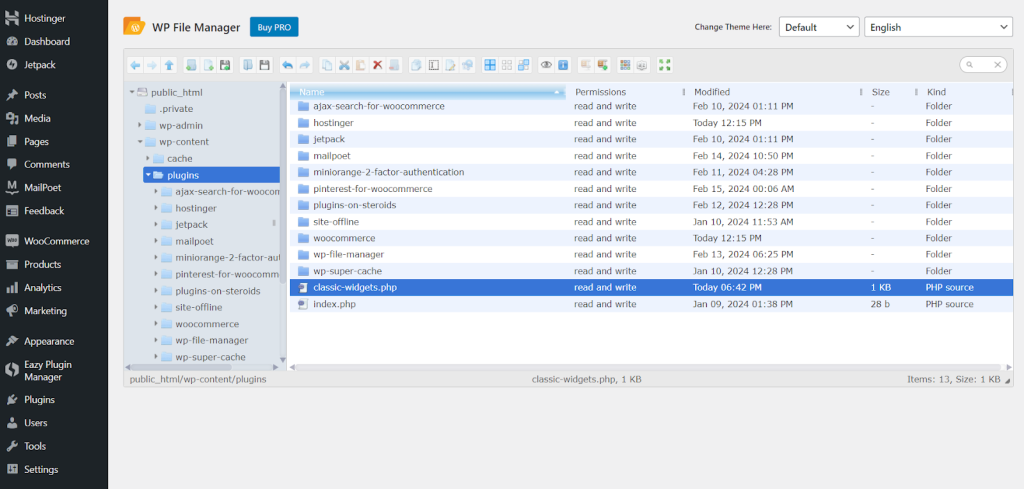Toggle fullscreen mode of file manager
This screenshot has width=1024, height=489.
pyautogui.click(x=665, y=65)
